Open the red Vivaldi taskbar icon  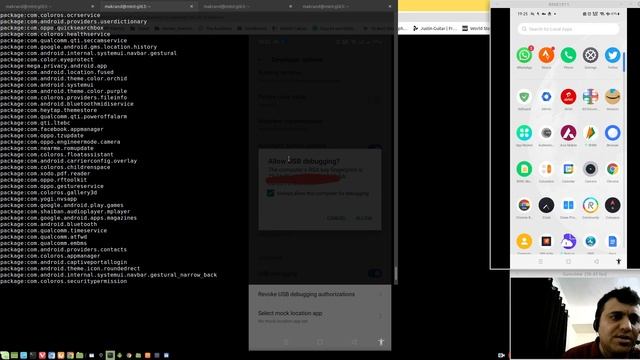pos(42,356)
